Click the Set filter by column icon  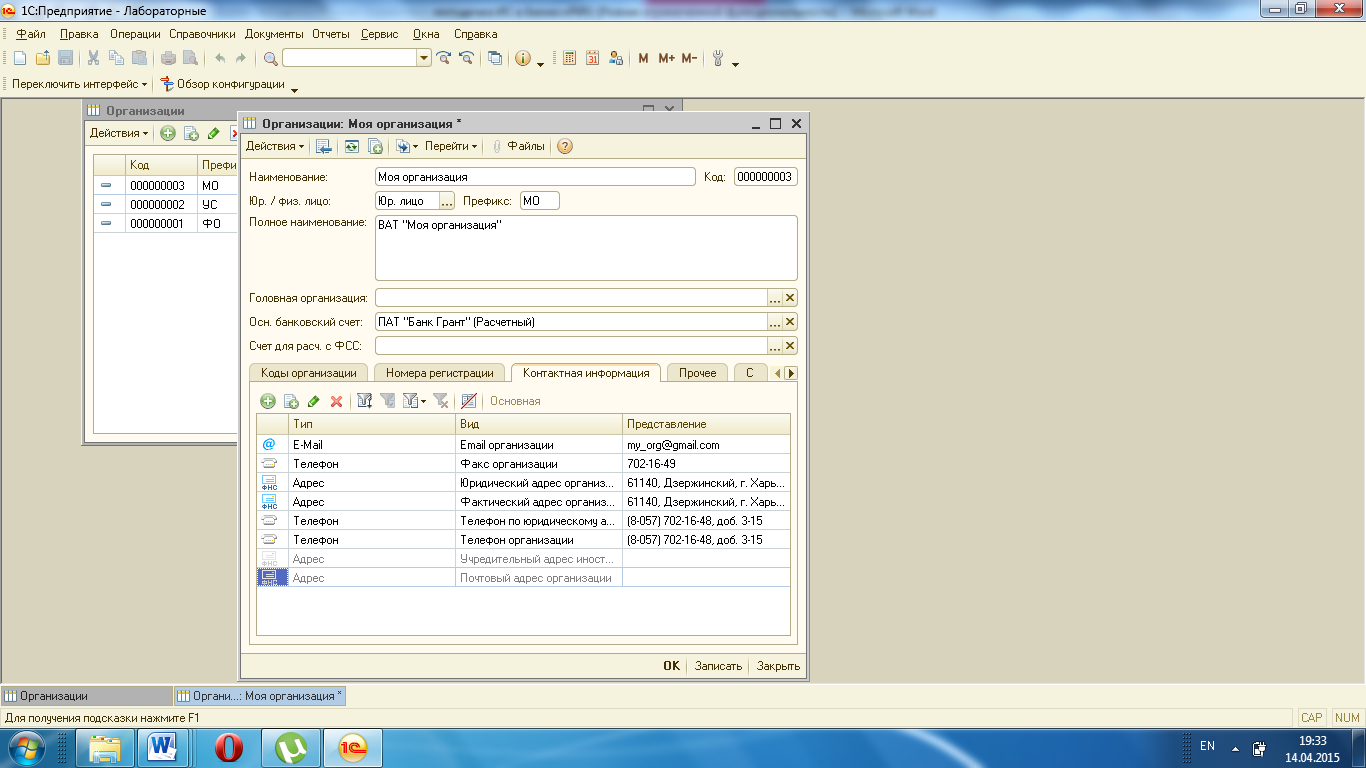[x=364, y=401]
